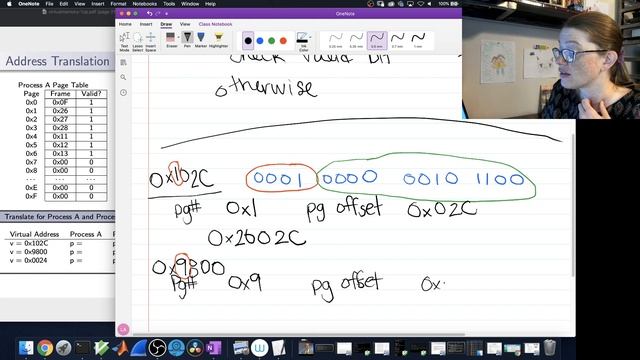Viewport: 640px width, 360px height.
Task: Set pen thickness to 0.25 mm
Action: tap(336, 41)
